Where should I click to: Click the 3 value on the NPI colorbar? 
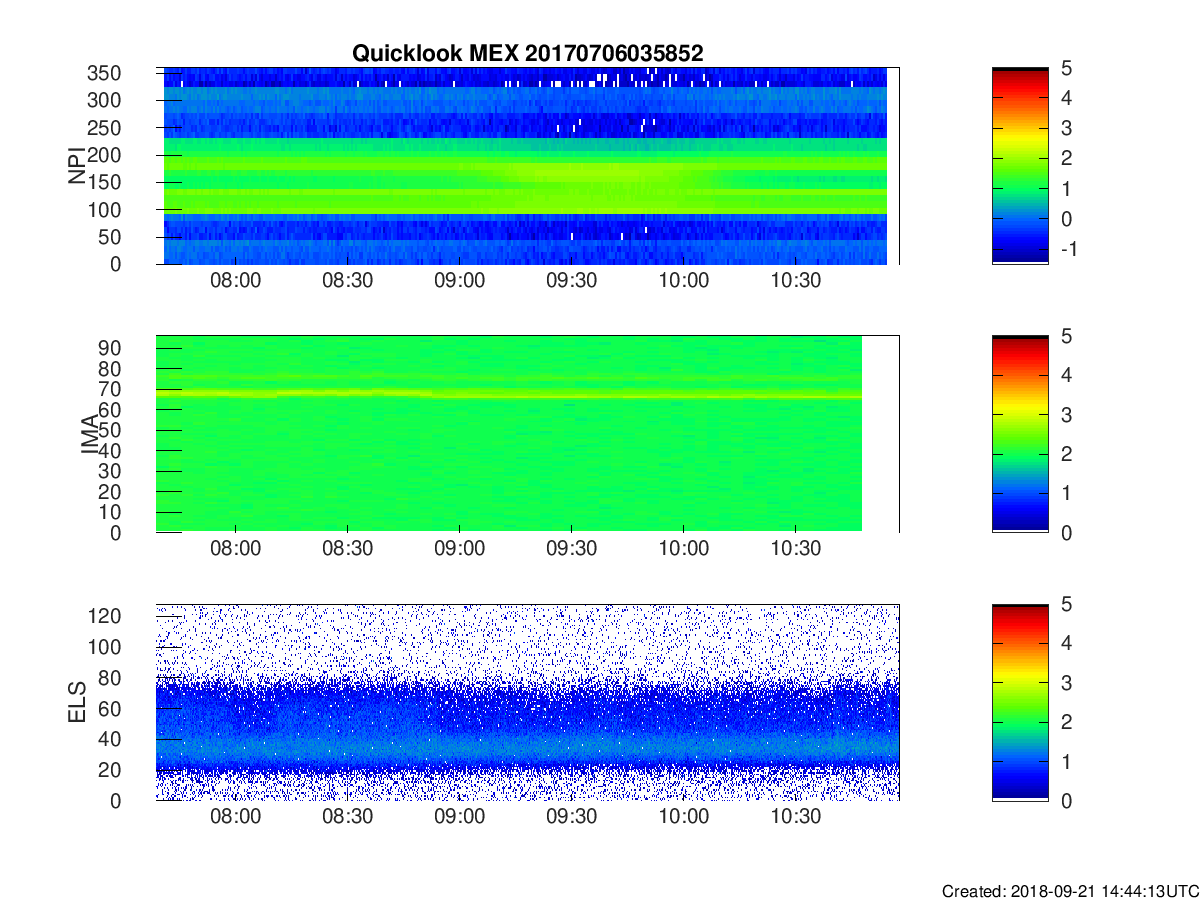coord(1066,129)
